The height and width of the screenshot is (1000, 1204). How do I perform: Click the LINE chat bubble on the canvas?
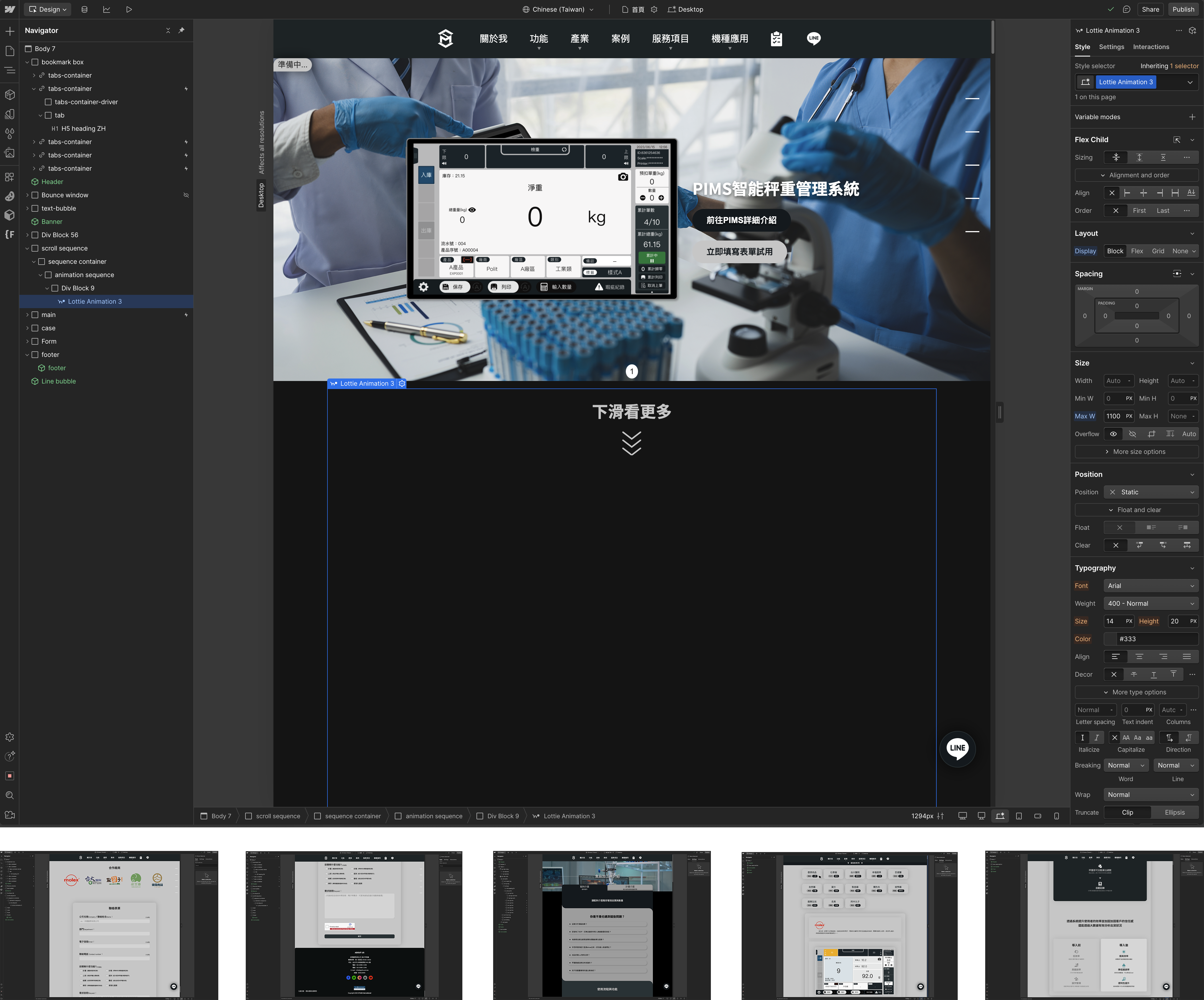(x=957, y=748)
